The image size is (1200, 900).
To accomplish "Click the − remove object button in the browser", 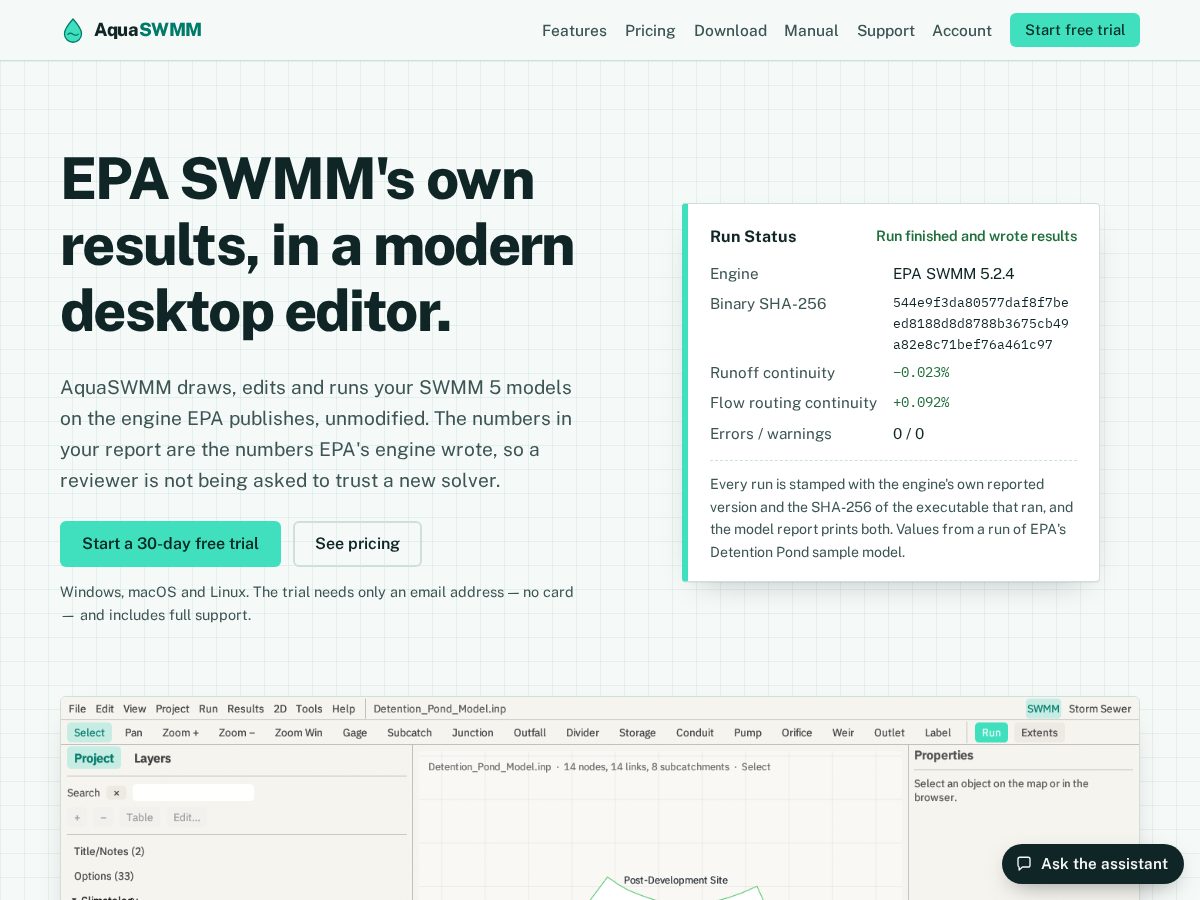I will click(103, 817).
